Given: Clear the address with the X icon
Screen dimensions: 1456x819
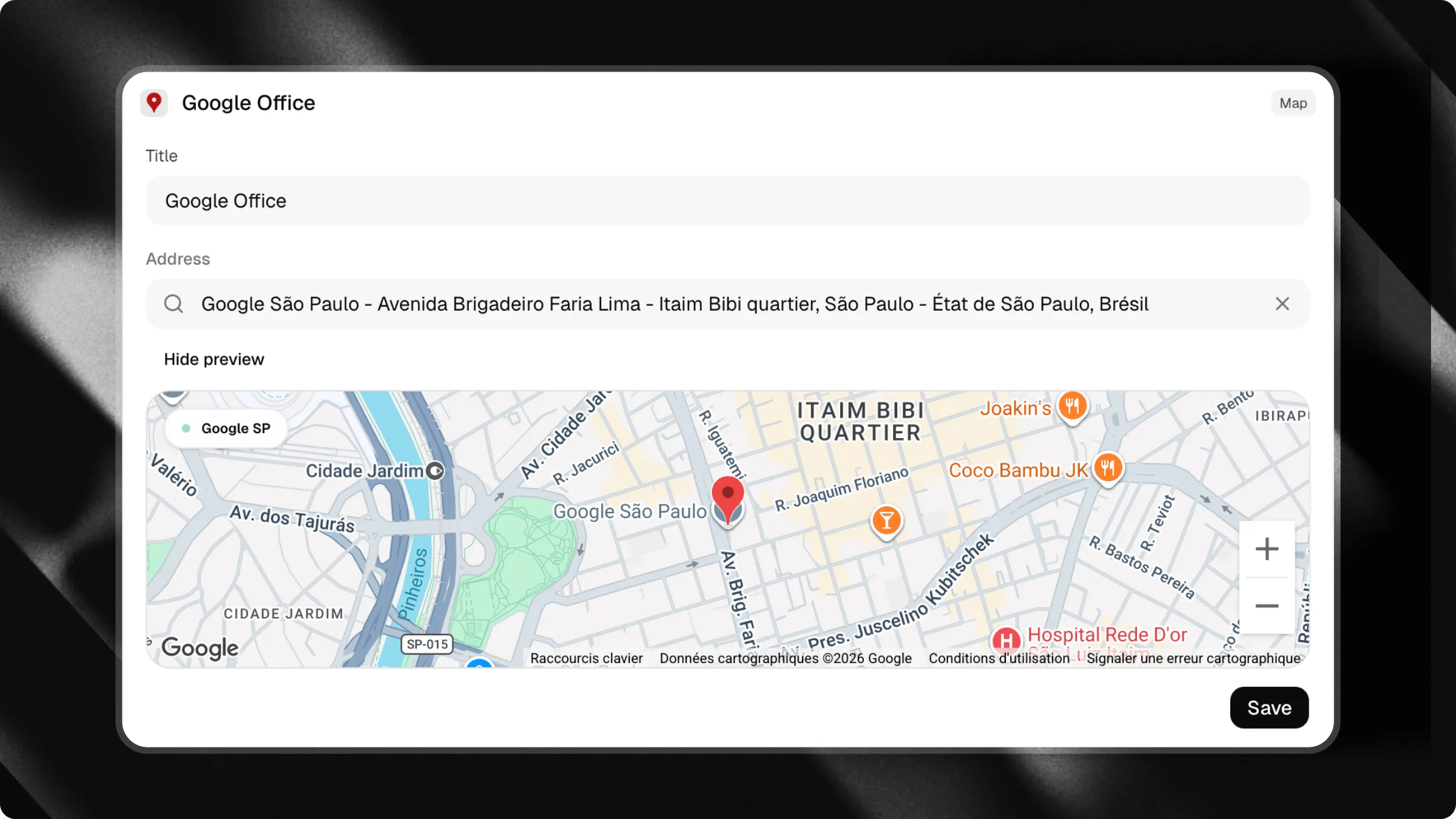Looking at the screenshot, I should coord(1282,303).
